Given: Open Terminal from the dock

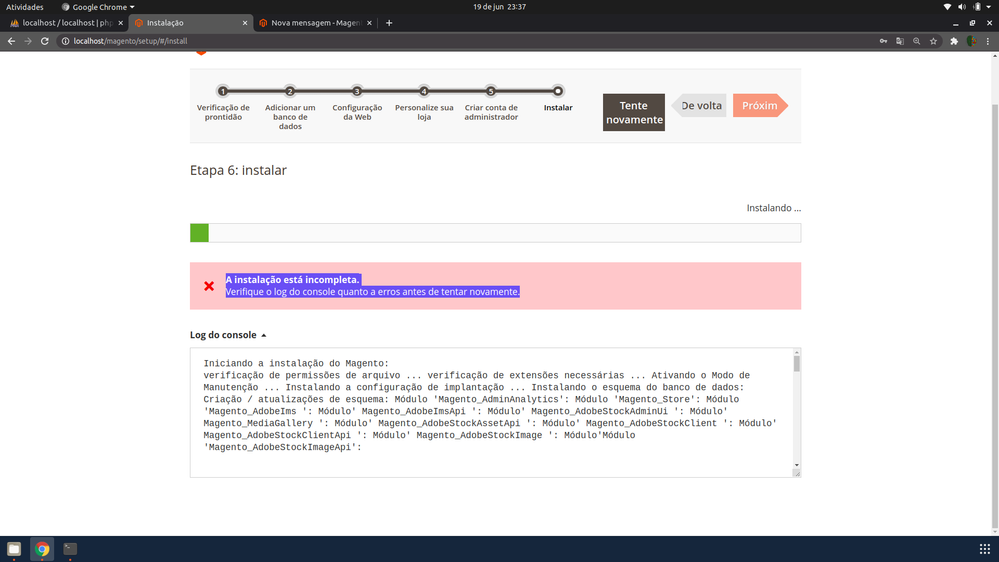Looking at the screenshot, I should click(70, 549).
